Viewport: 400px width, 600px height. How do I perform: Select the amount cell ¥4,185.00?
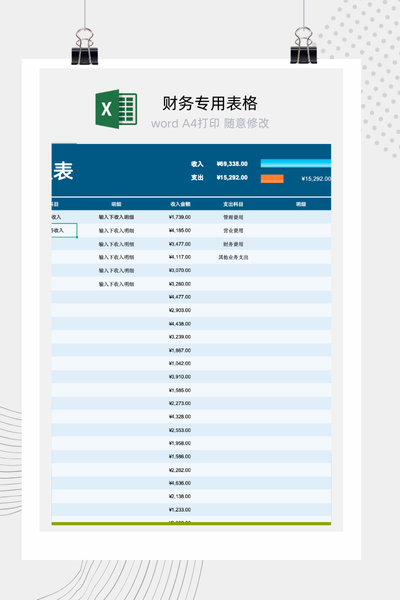point(180,230)
